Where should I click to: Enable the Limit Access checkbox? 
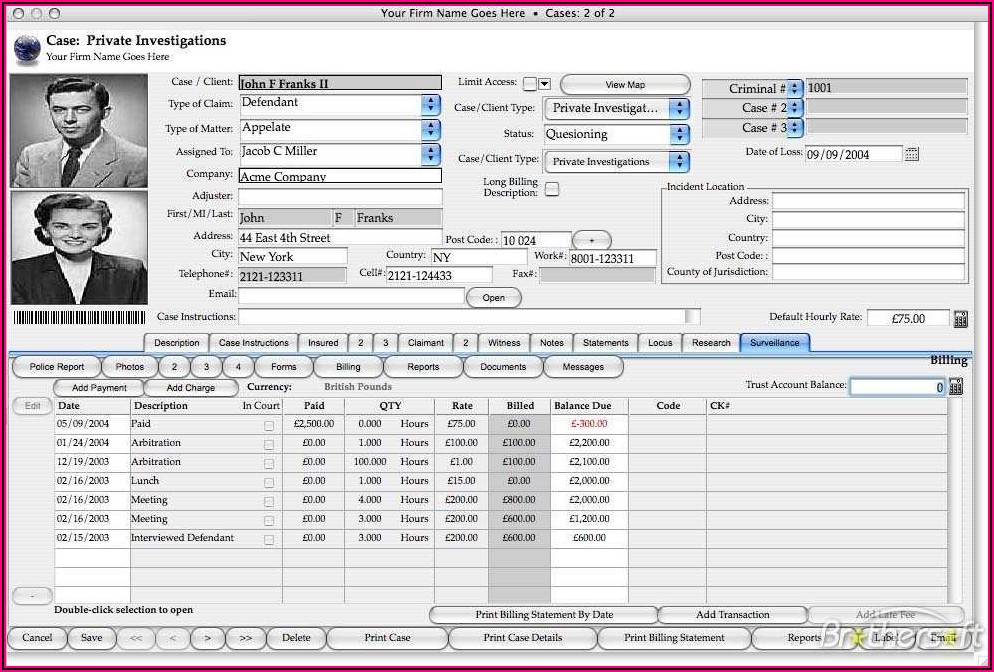530,84
